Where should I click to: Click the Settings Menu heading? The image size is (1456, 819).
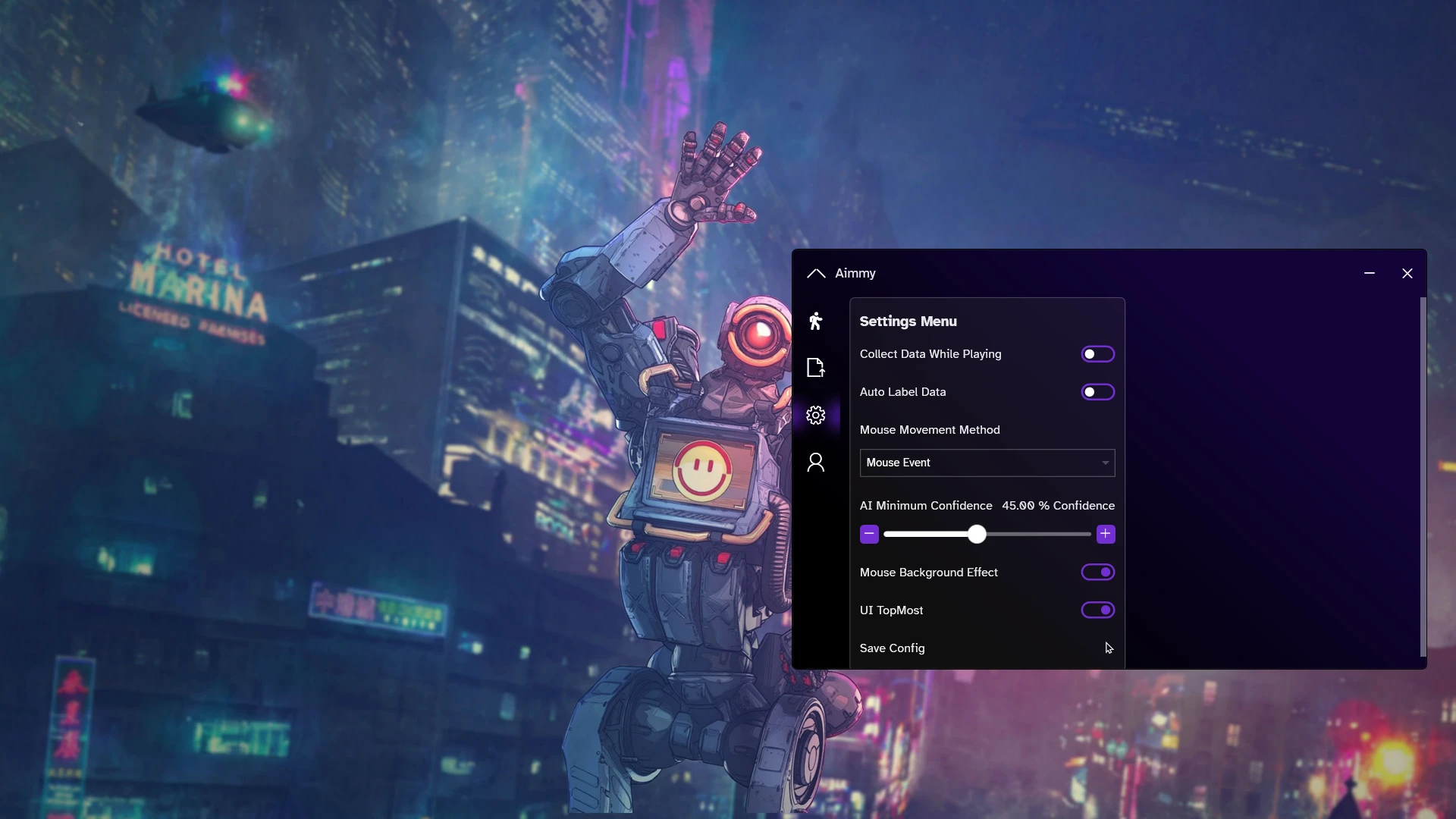(x=908, y=322)
